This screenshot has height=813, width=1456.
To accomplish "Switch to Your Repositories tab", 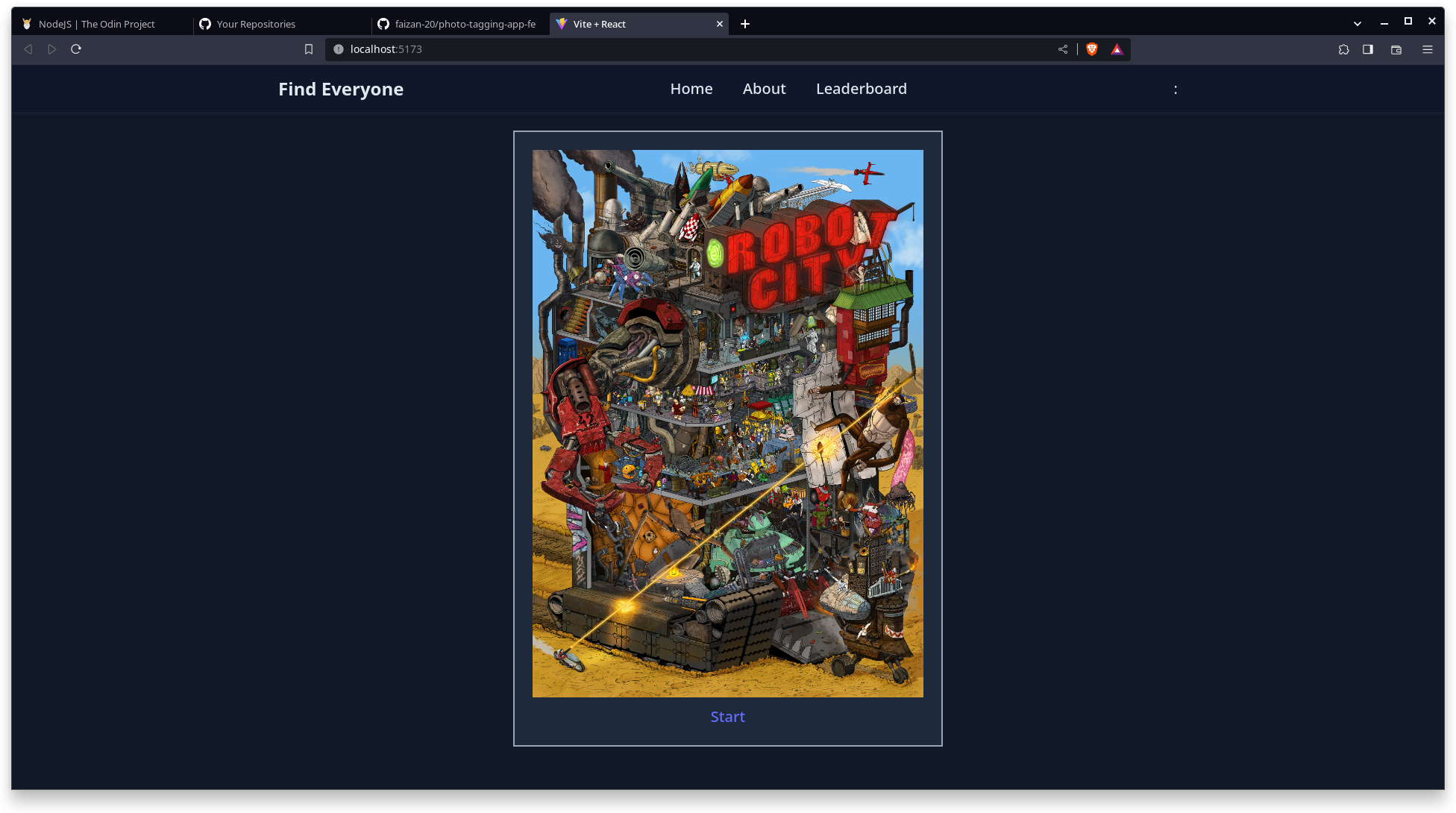I will [x=256, y=24].
